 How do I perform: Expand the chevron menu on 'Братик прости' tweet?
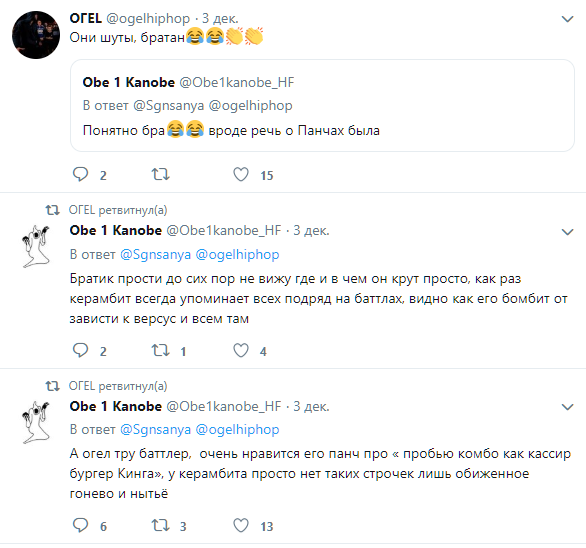pos(567,232)
